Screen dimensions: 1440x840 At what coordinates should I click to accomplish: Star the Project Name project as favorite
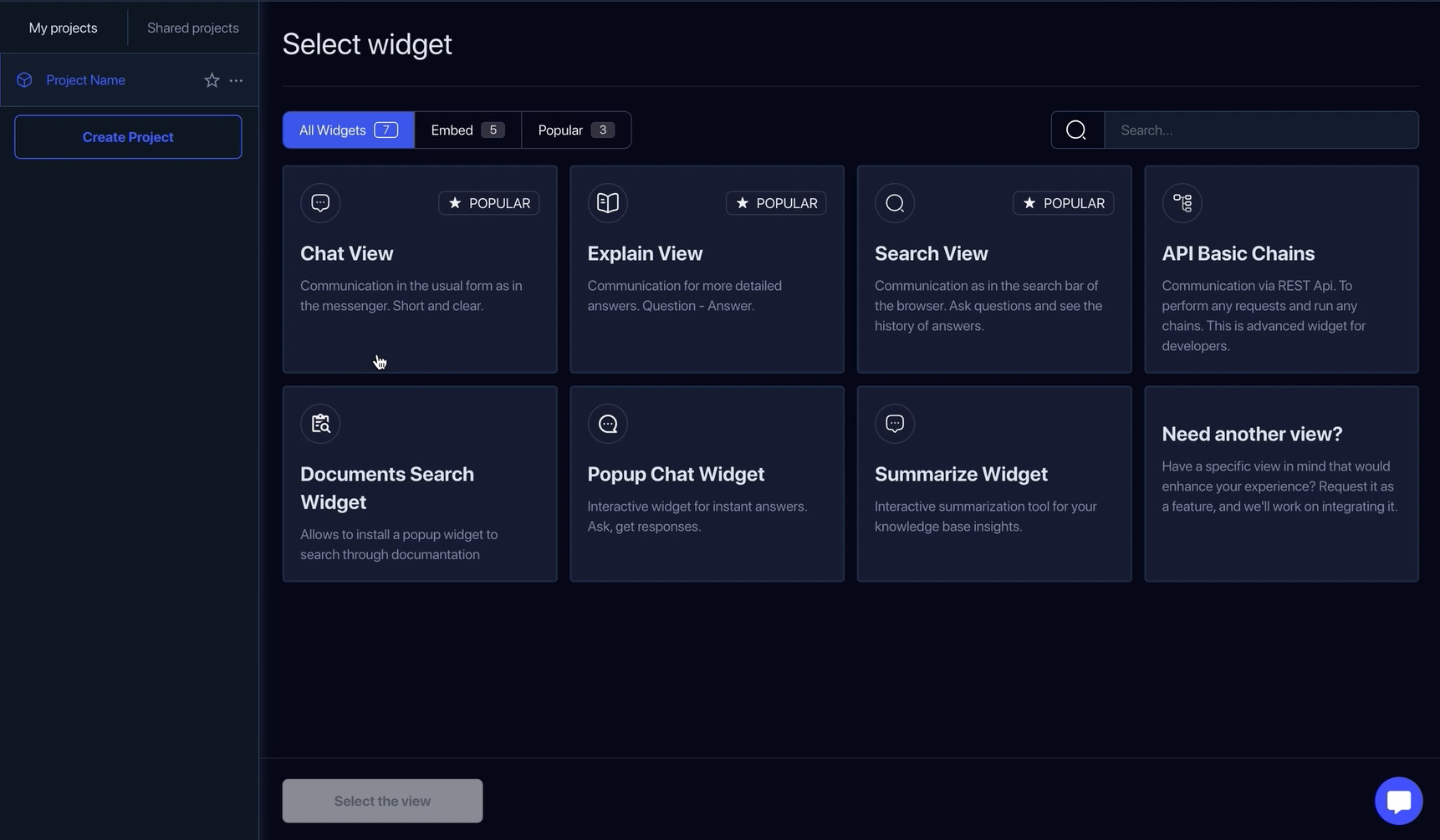coord(212,80)
